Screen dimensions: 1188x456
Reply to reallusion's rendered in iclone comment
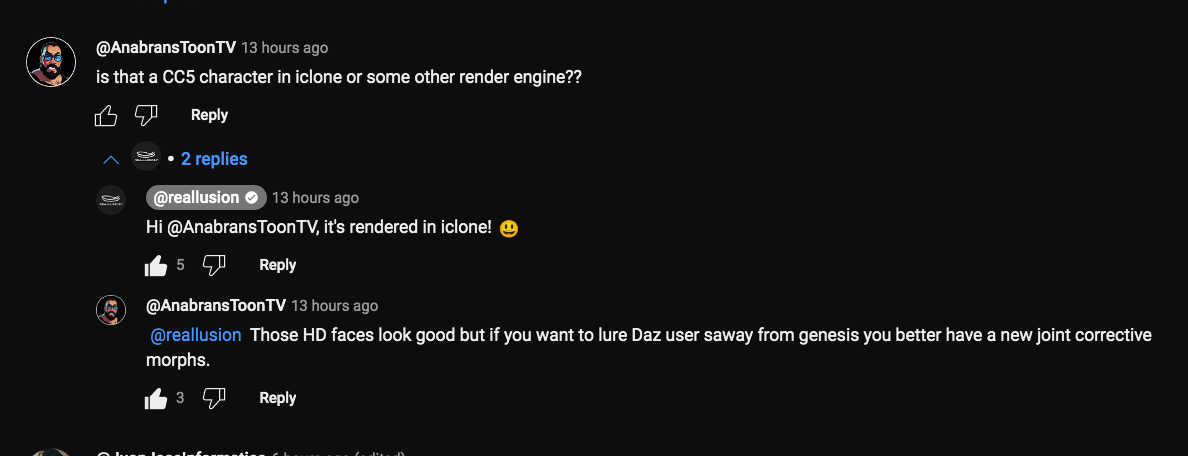[277, 265]
